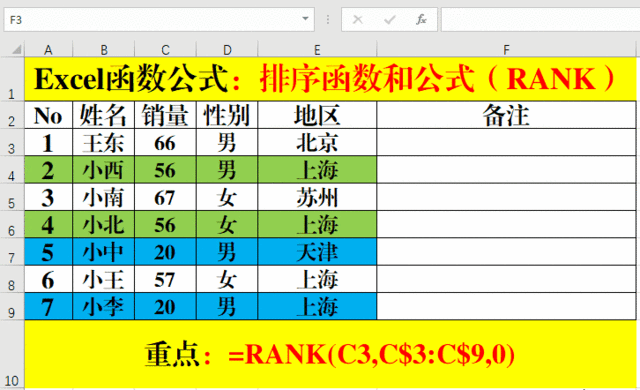
Task: Select the No cell with value 6
Action: (x=49, y=279)
